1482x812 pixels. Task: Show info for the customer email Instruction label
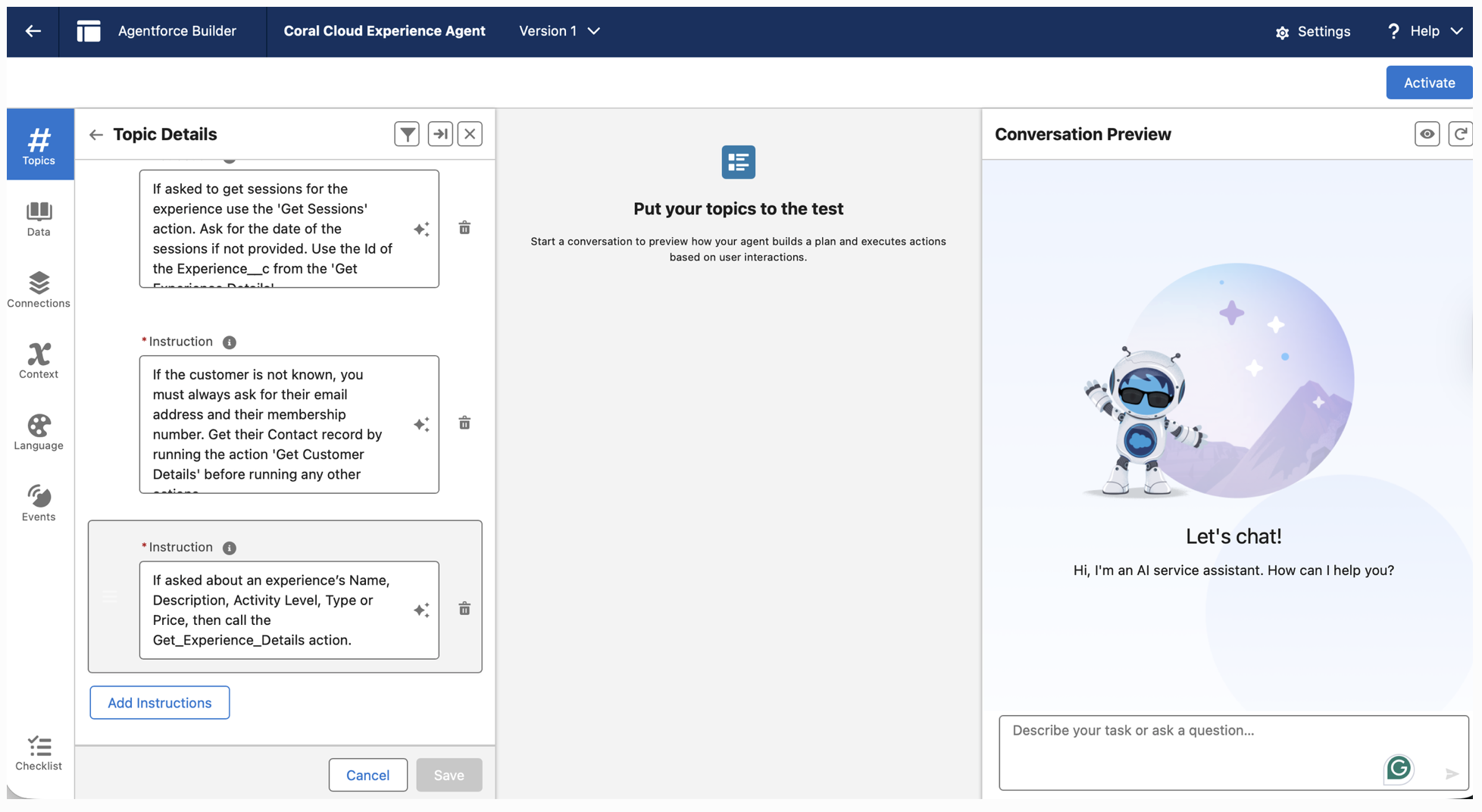[x=230, y=342]
